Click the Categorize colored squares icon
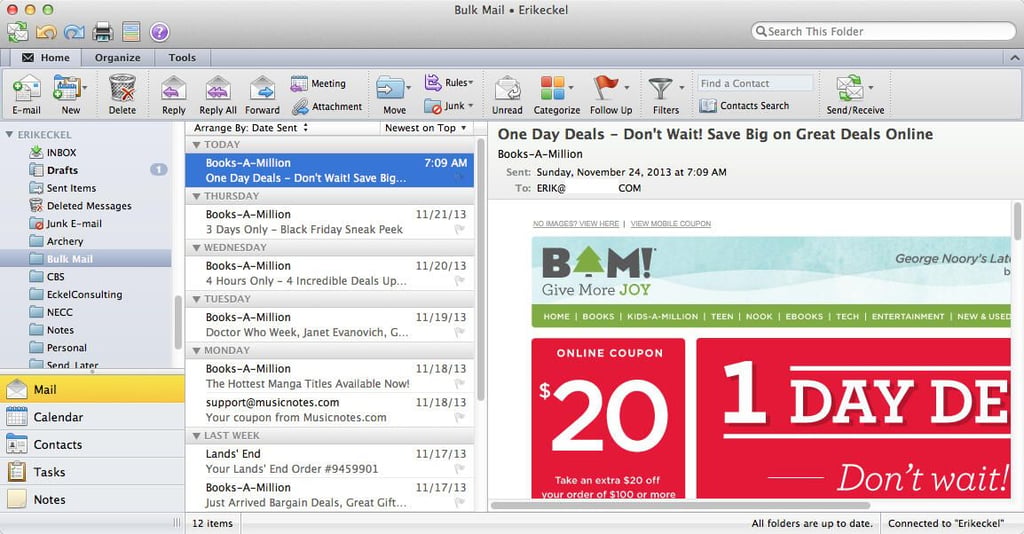Image resolution: width=1024 pixels, height=534 pixels. [x=552, y=87]
